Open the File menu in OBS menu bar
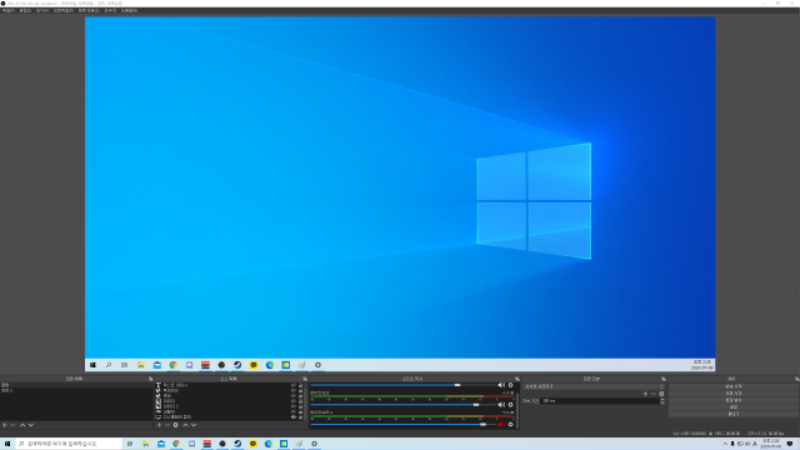The height and width of the screenshot is (450, 800). [x=8, y=10]
